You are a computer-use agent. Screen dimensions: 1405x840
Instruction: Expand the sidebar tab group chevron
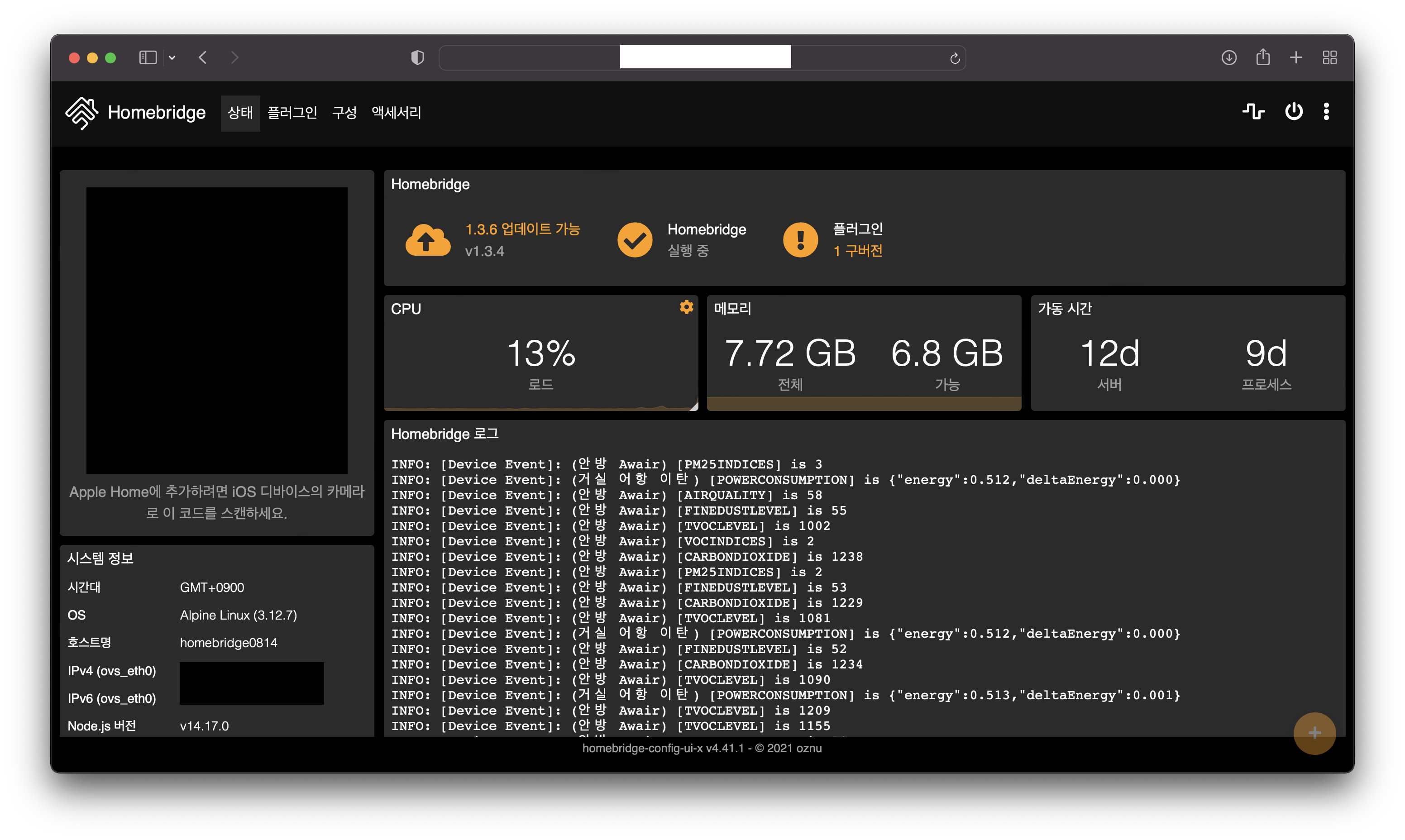[x=172, y=58]
